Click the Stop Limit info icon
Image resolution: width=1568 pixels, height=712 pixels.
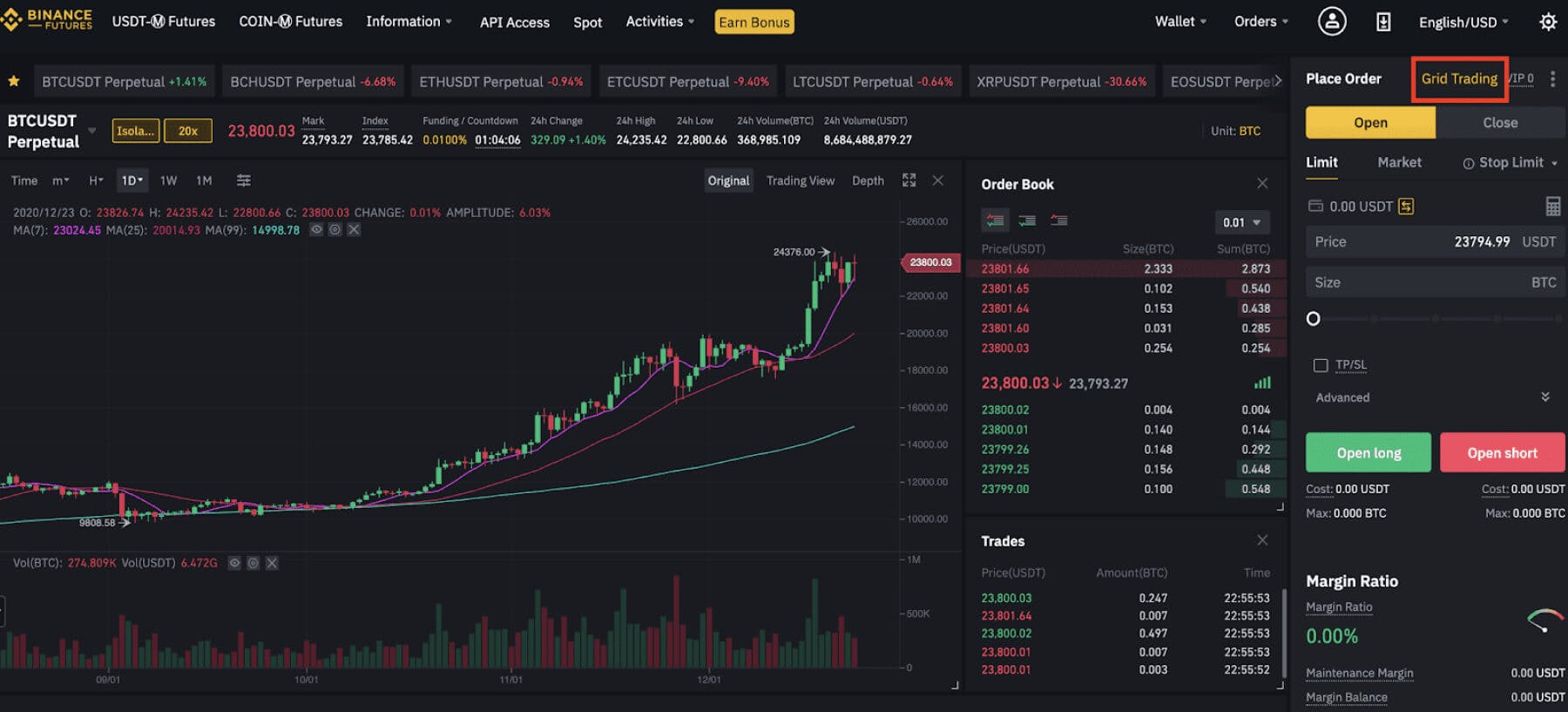point(1469,164)
